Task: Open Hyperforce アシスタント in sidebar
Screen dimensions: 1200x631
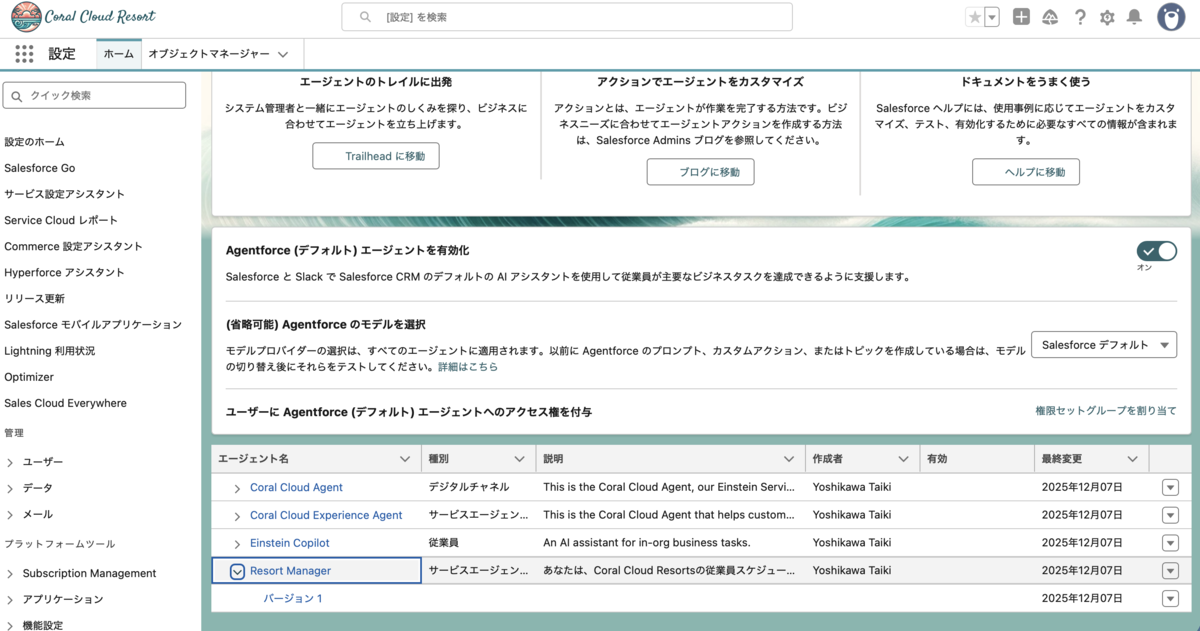Action: click(65, 272)
